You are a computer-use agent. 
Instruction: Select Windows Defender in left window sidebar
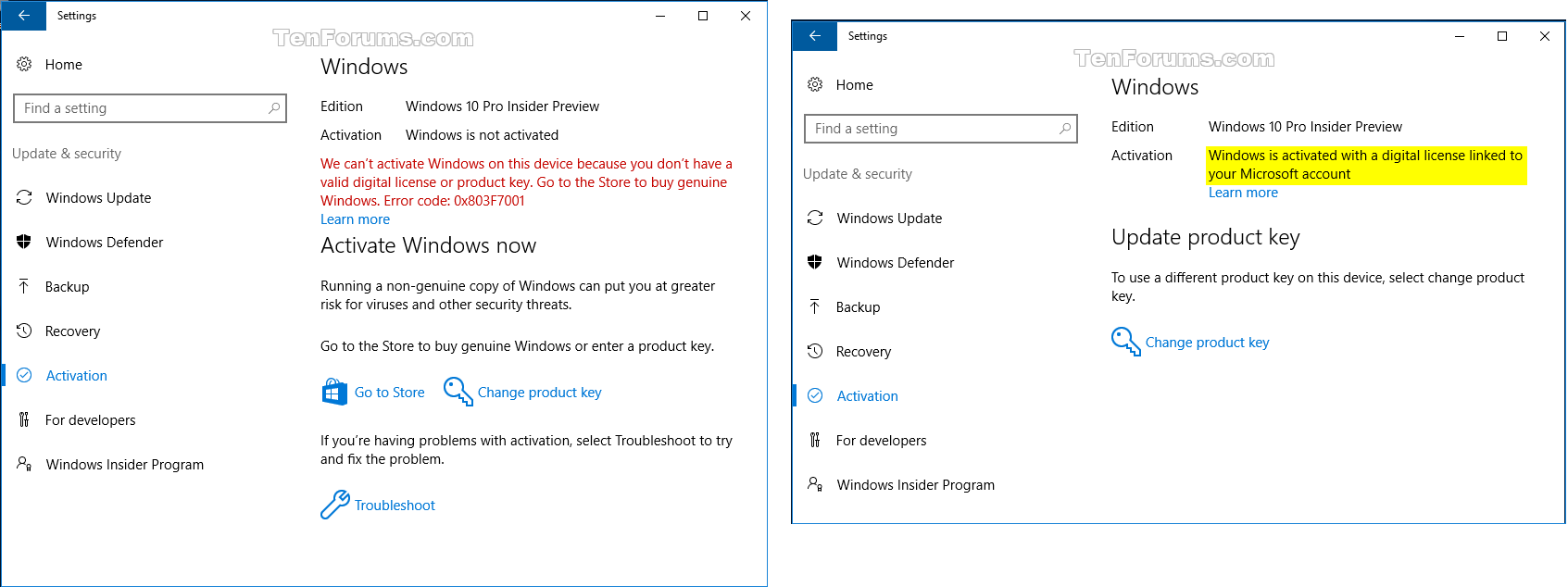[x=105, y=243]
